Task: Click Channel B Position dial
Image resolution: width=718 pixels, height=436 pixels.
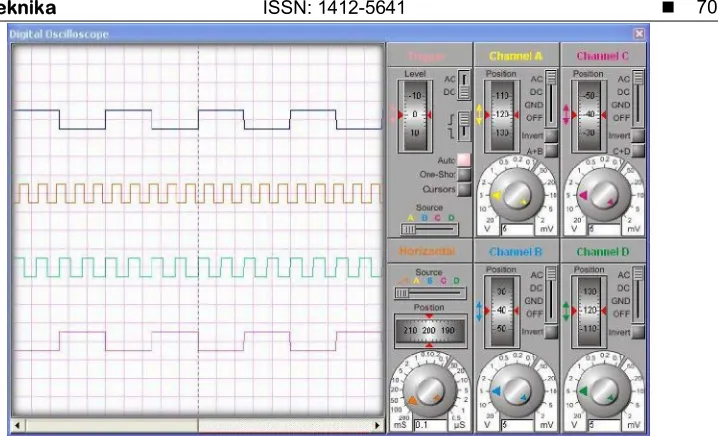Action: 502,311
